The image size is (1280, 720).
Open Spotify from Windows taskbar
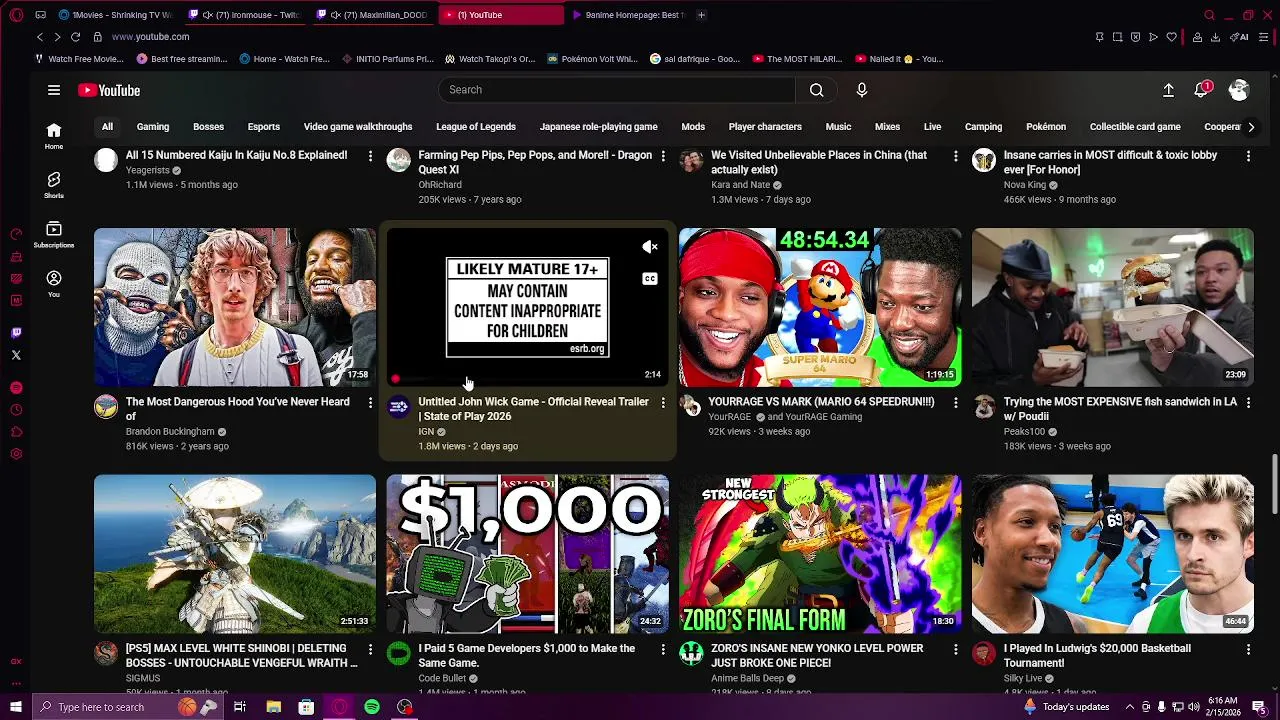coord(372,707)
